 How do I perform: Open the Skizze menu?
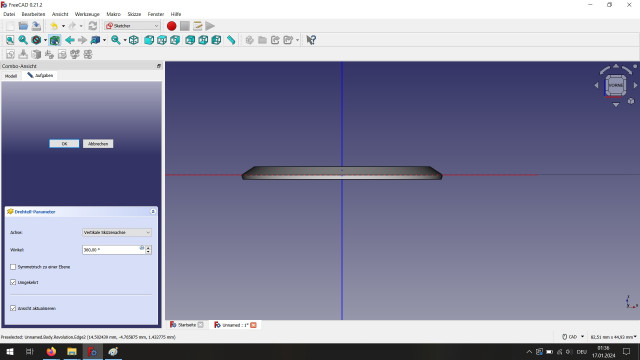134,14
